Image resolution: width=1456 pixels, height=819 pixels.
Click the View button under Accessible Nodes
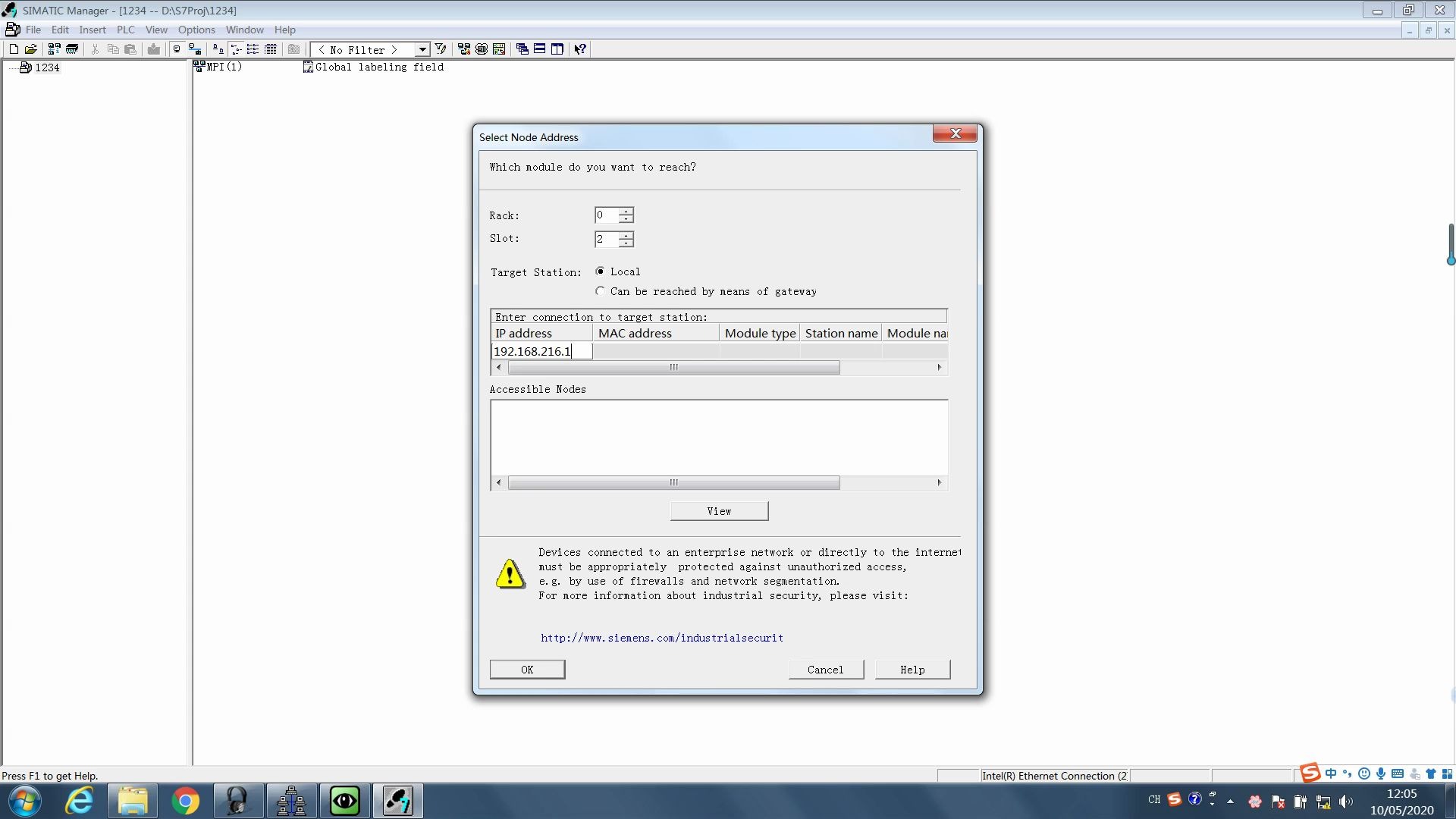(719, 511)
